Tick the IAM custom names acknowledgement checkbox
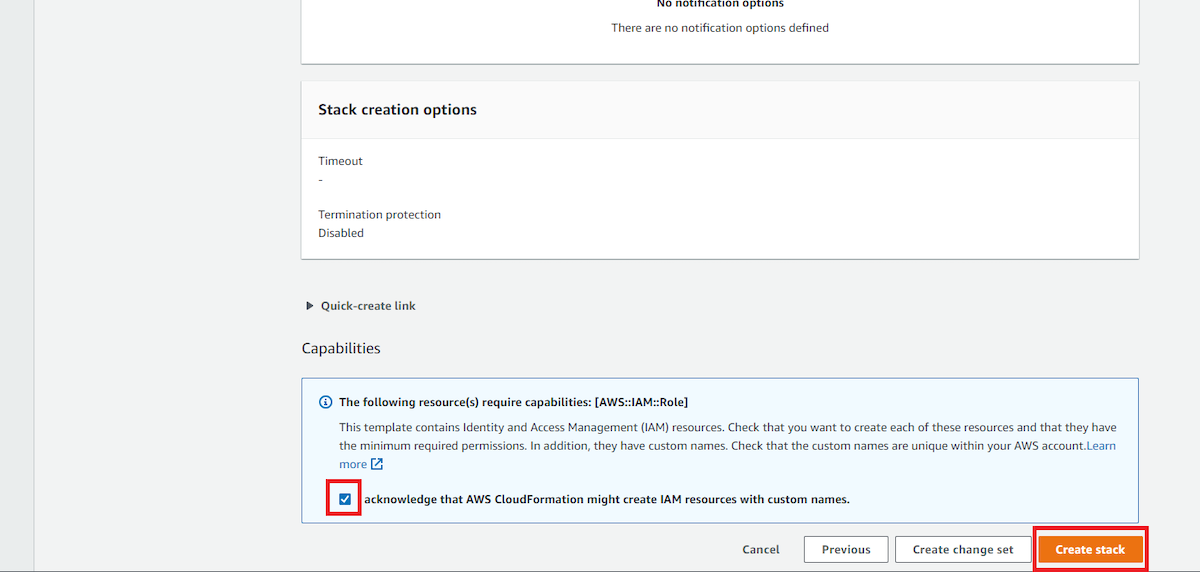 point(345,499)
